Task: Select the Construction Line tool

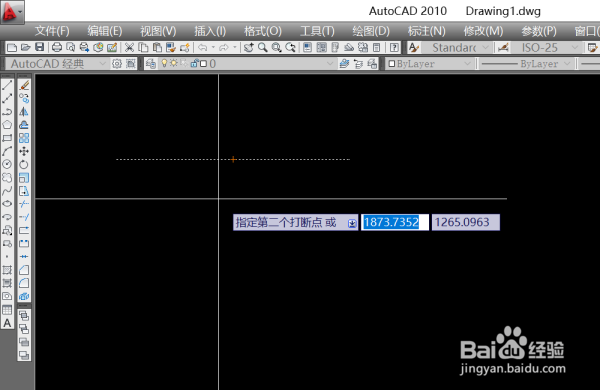Action: tap(7, 98)
